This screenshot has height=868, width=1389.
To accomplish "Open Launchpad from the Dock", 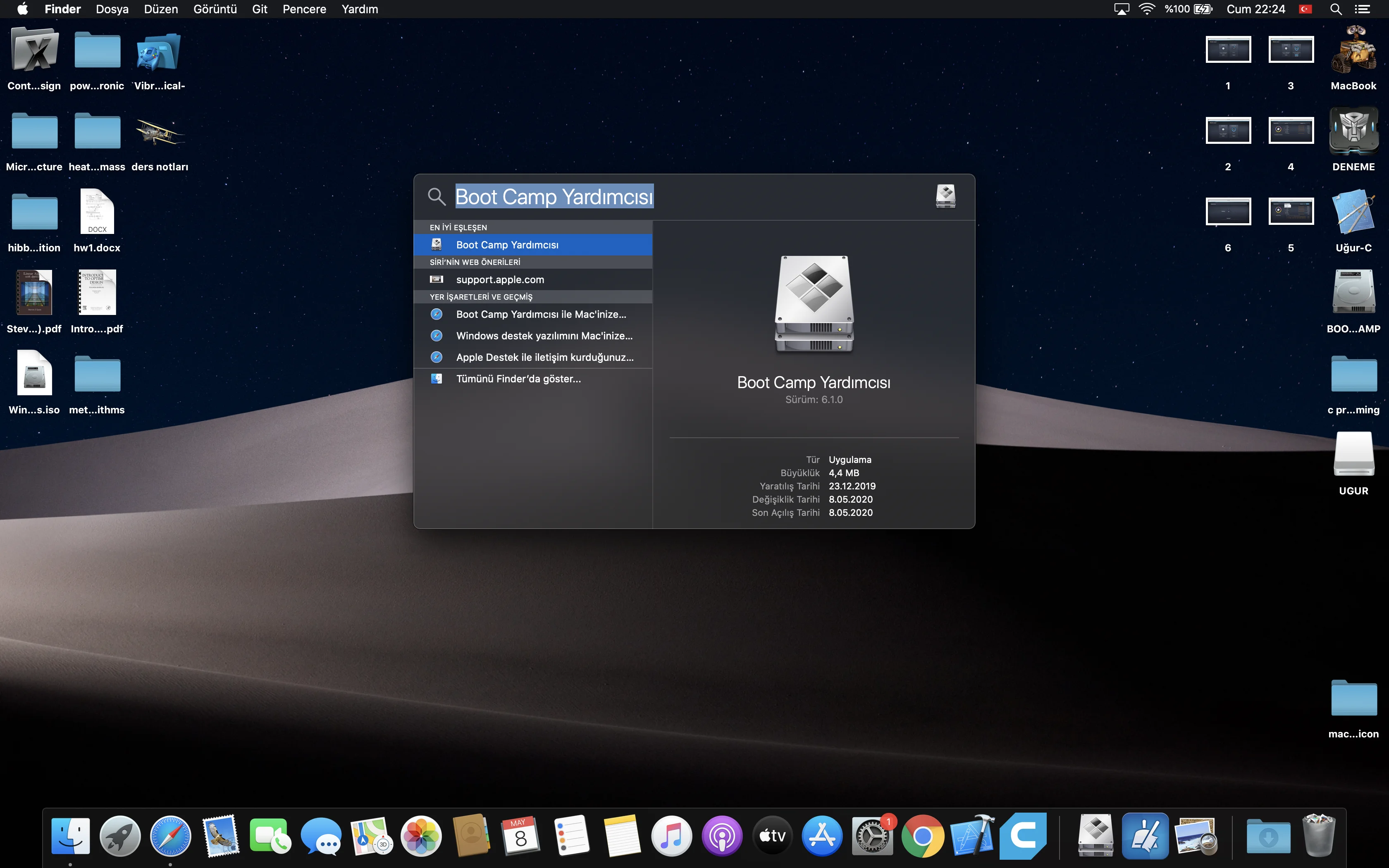I will (120, 836).
